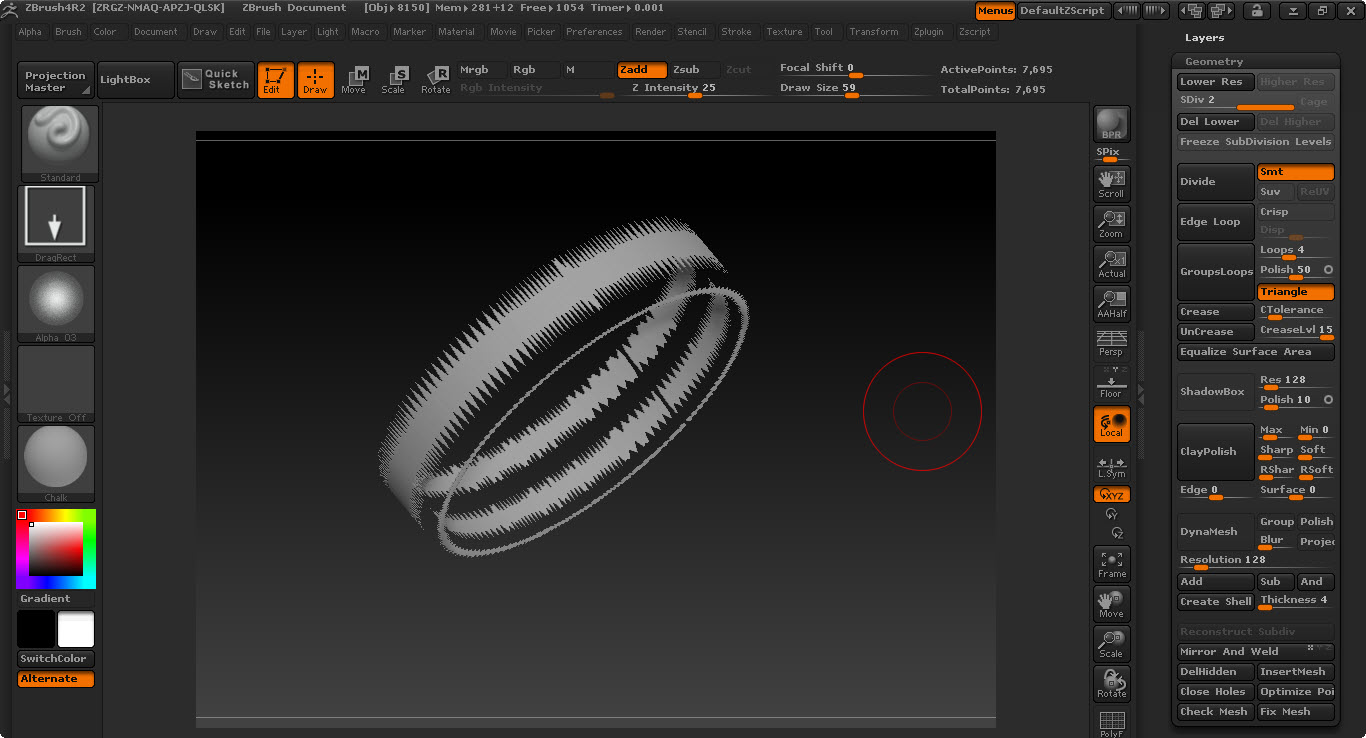This screenshot has width=1366, height=738.
Task: Open the Preferences menu
Action: 594,32
